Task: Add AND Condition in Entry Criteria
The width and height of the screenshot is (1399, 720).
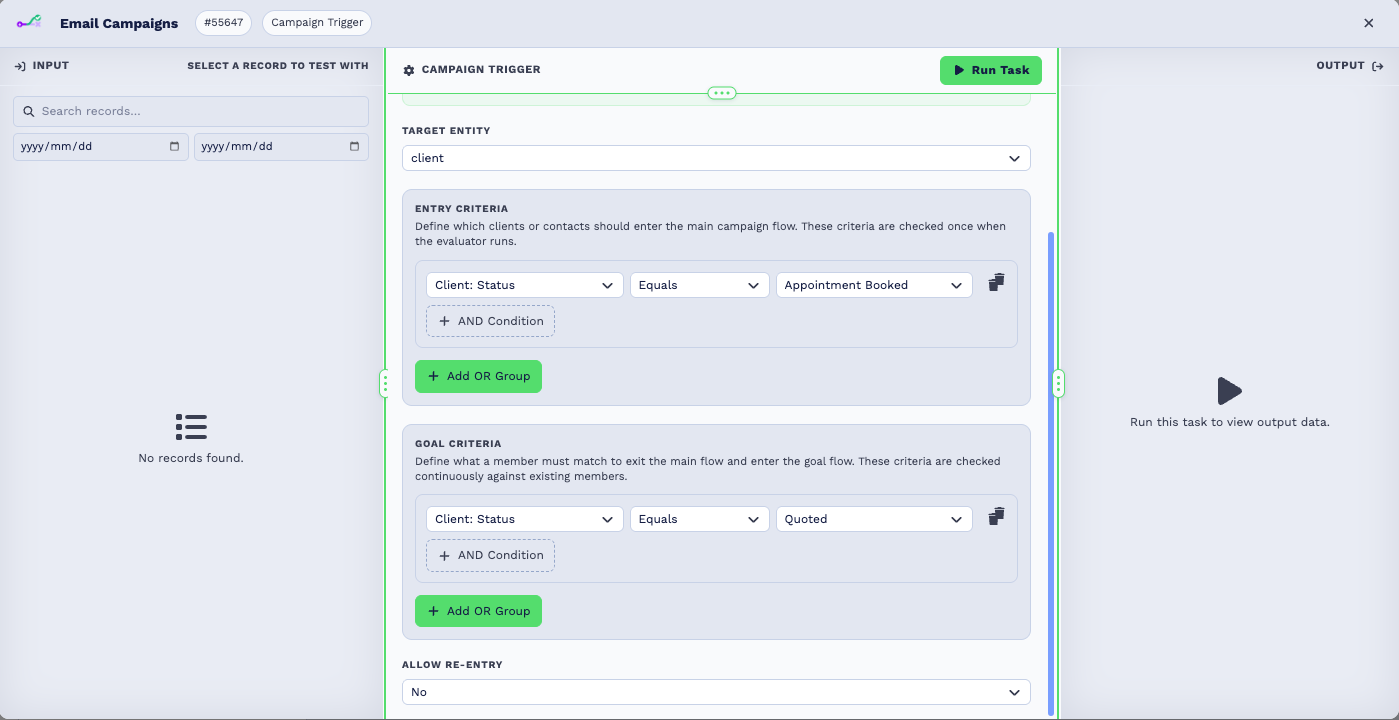Action: (490, 321)
